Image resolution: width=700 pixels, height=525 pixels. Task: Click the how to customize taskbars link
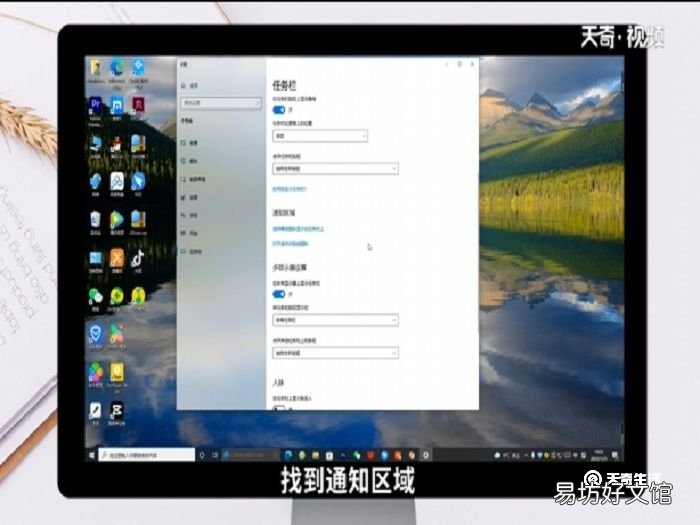[289, 189]
